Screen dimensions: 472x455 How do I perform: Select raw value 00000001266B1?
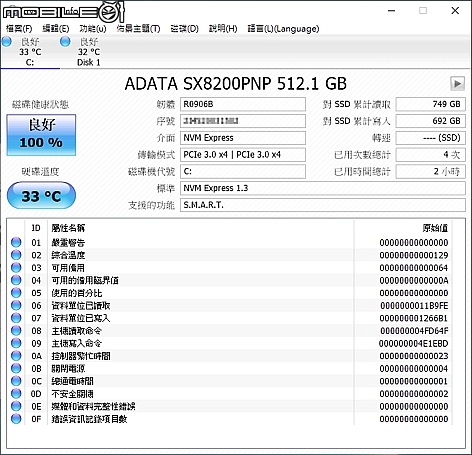pos(414,318)
